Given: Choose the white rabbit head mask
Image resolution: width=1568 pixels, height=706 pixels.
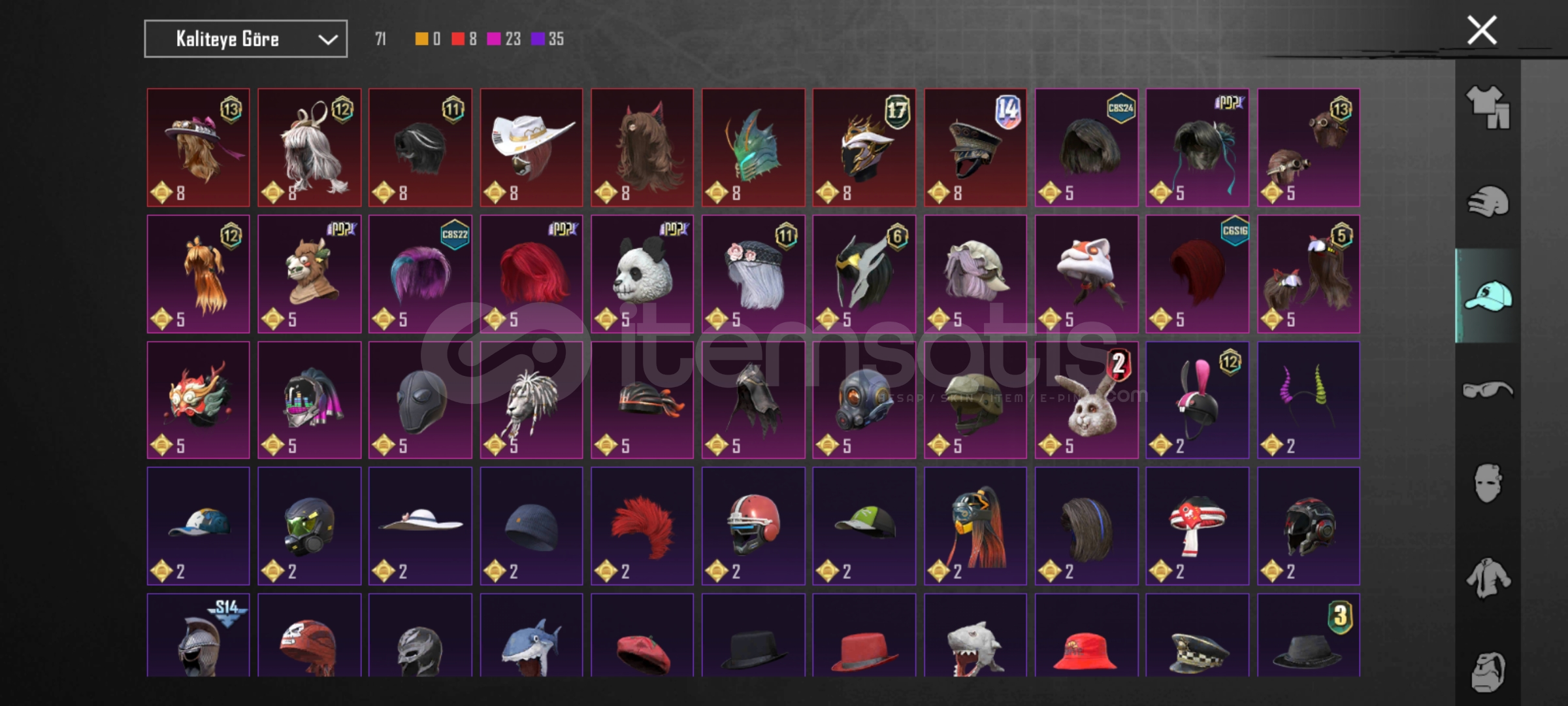Looking at the screenshot, I should click(1086, 400).
